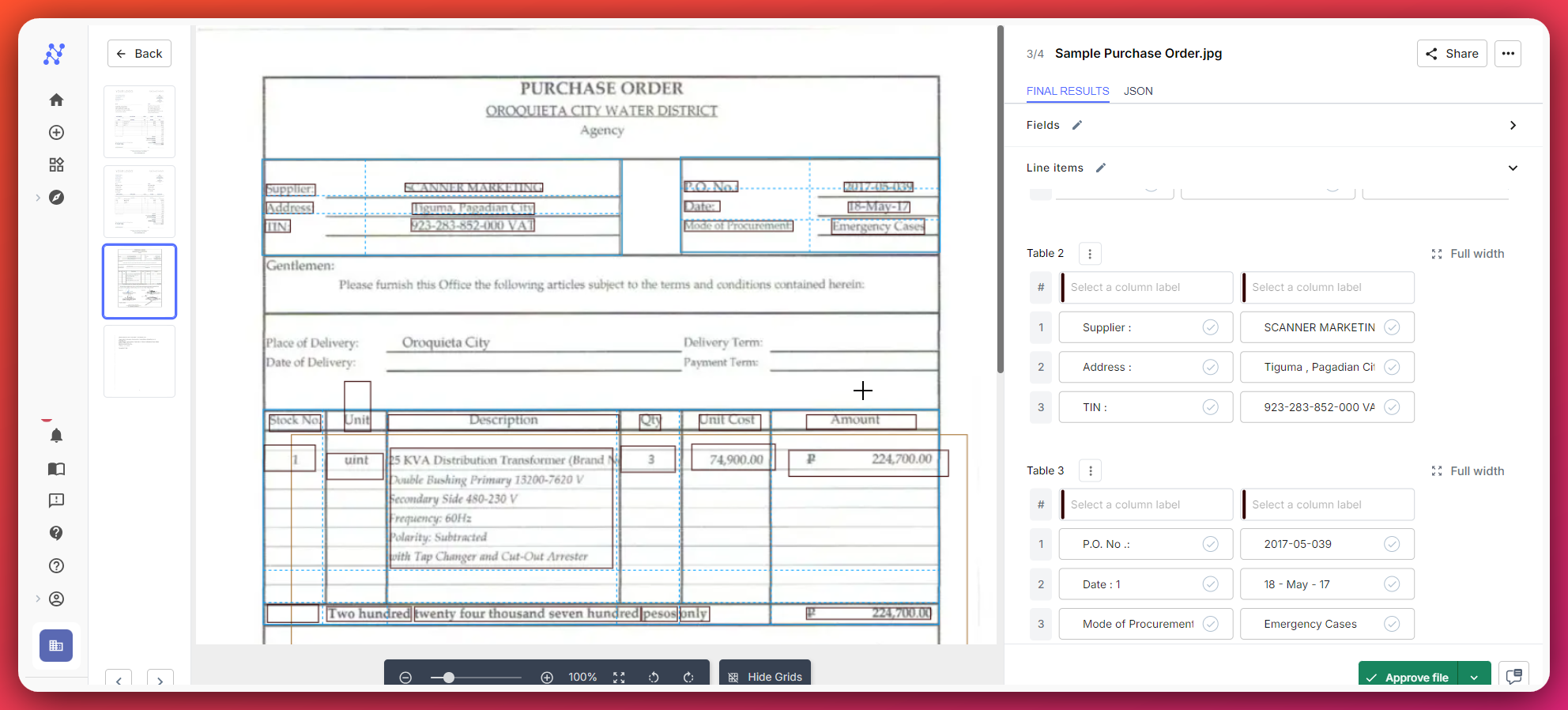Open Table 2 options menu
1568x710 pixels.
pyautogui.click(x=1090, y=254)
